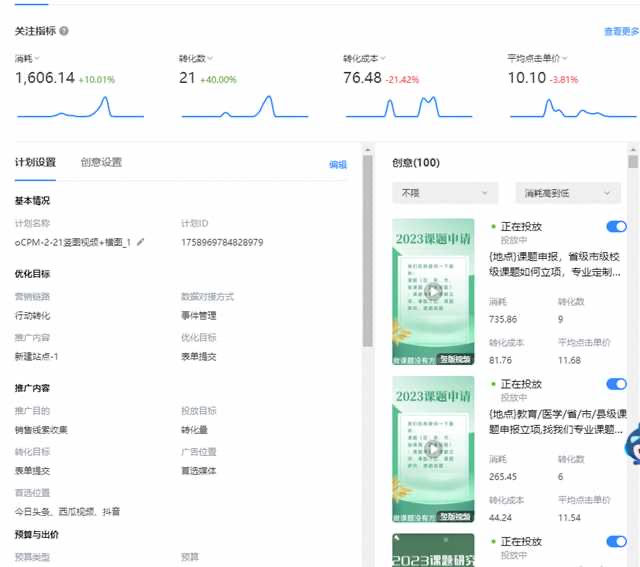Toggle off the second creative with 265.45 spend

[616, 384]
